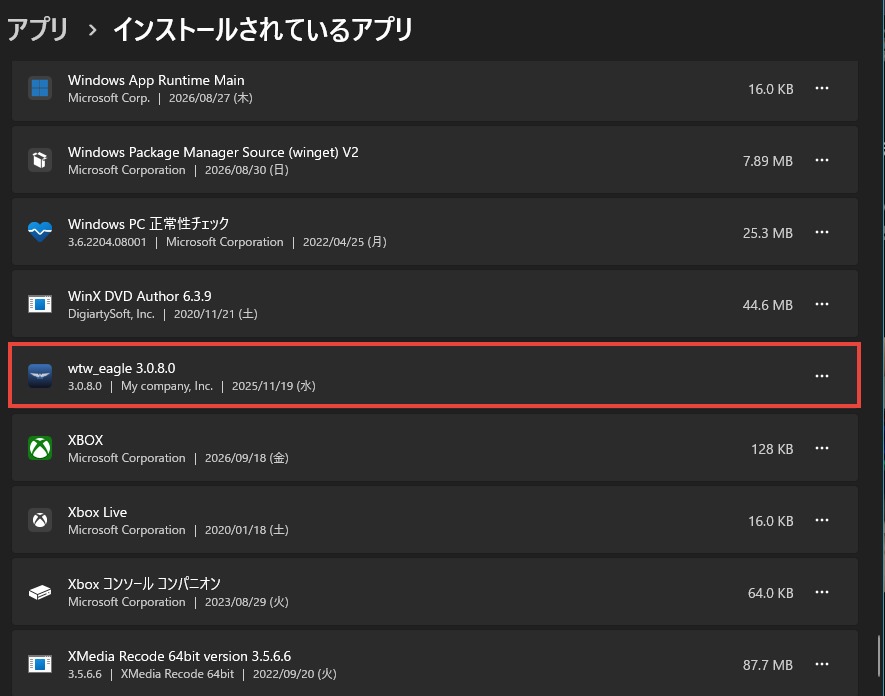Open three-dot menu for Windows App Runtime Main
The width and height of the screenshot is (885, 696).
(822, 88)
